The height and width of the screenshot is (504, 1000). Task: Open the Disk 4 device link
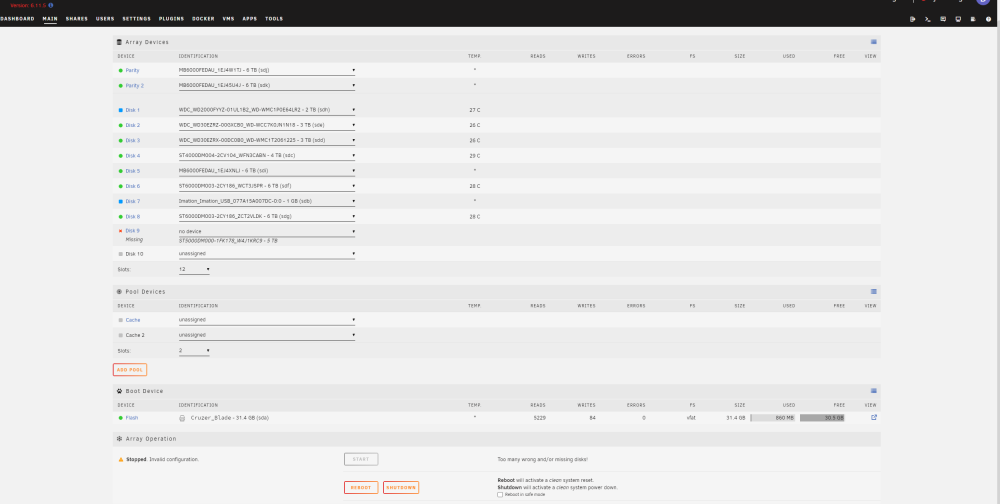pyautogui.click(x=133, y=156)
